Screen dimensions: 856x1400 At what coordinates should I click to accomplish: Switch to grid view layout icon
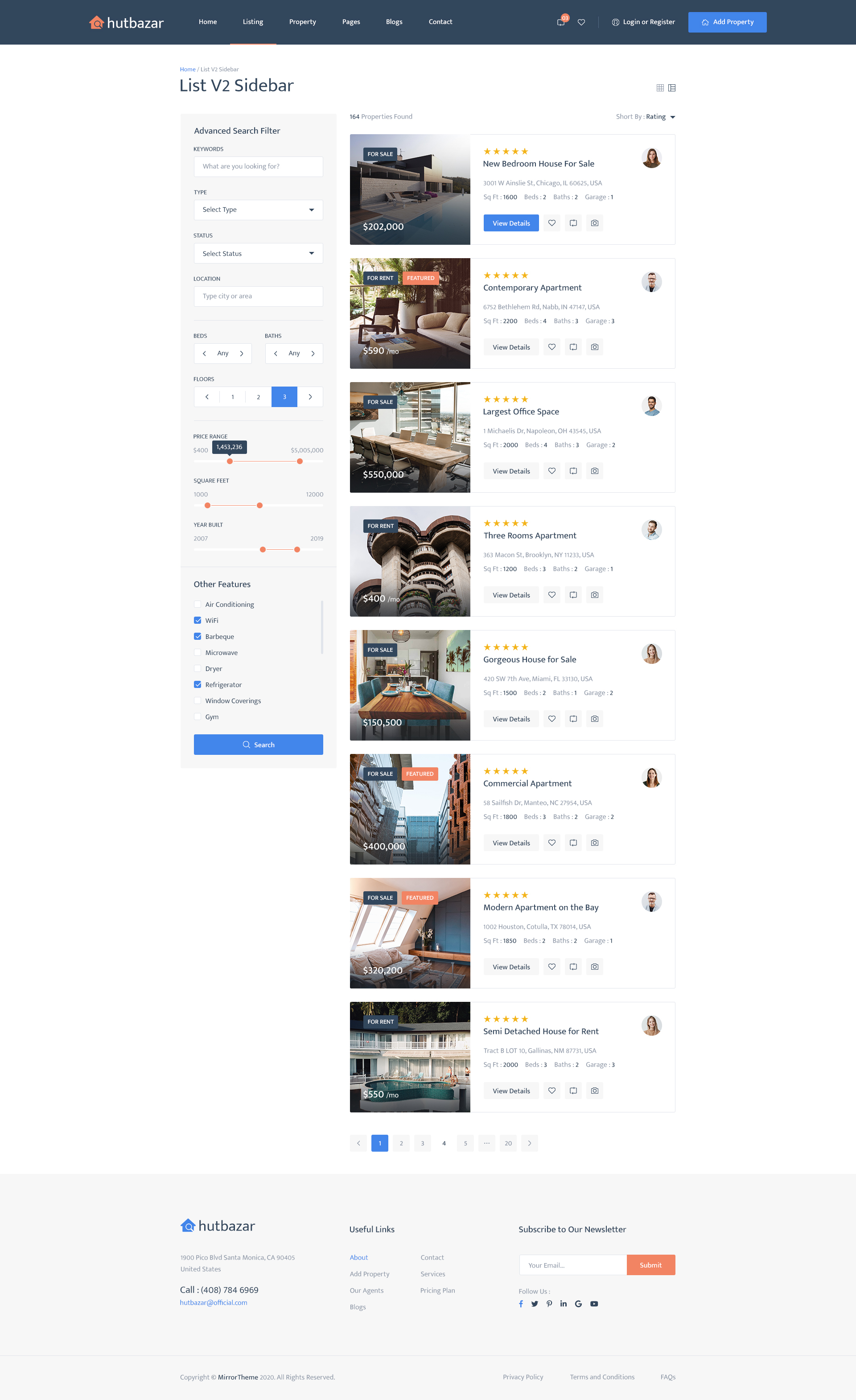click(x=660, y=87)
